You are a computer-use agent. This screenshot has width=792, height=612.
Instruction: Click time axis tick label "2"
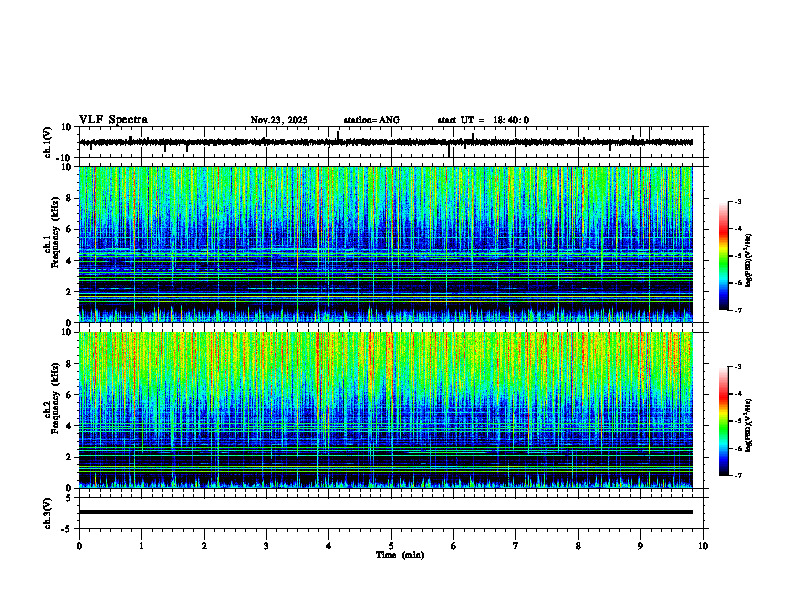(x=204, y=546)
